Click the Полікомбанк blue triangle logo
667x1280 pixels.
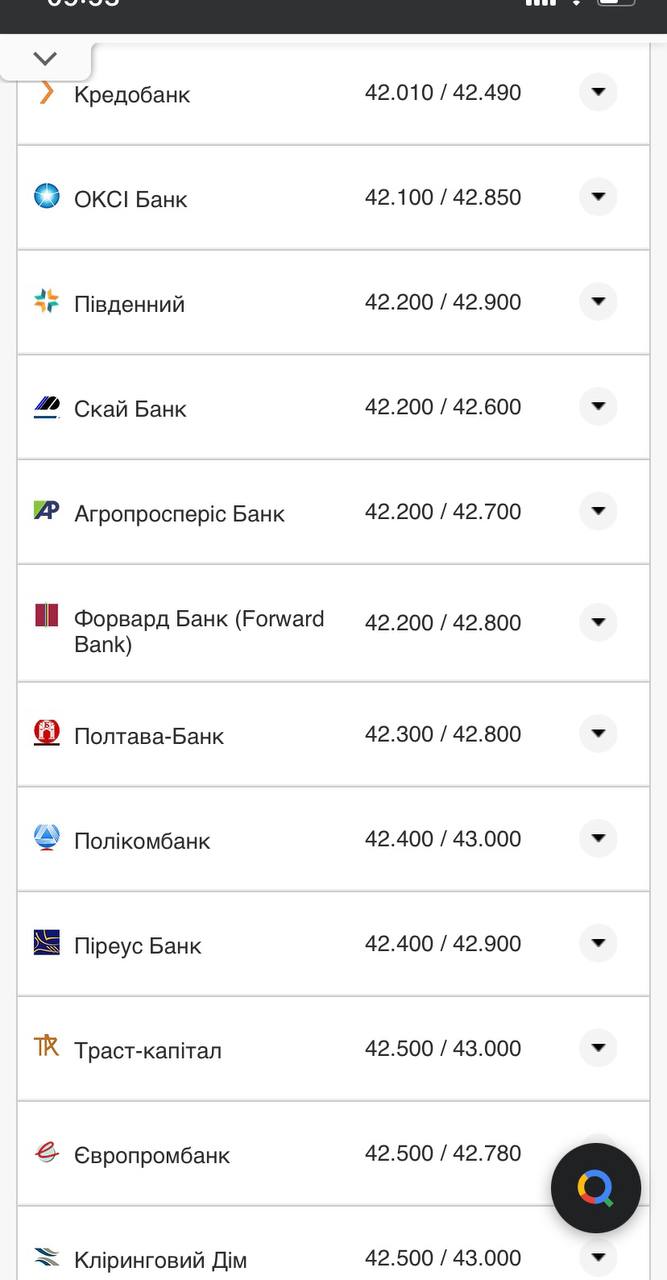(47, 838)
